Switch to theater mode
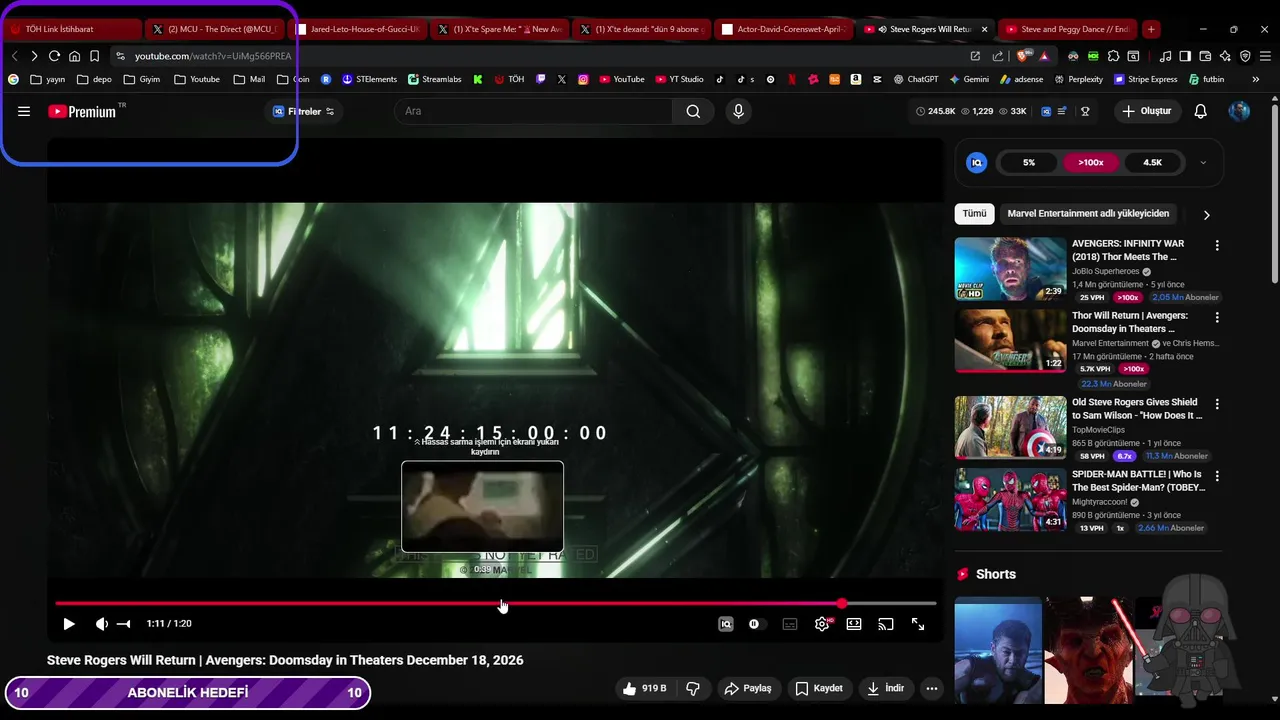The height and width of the screenshot is (720, 1280). click(x=854, y=624)
